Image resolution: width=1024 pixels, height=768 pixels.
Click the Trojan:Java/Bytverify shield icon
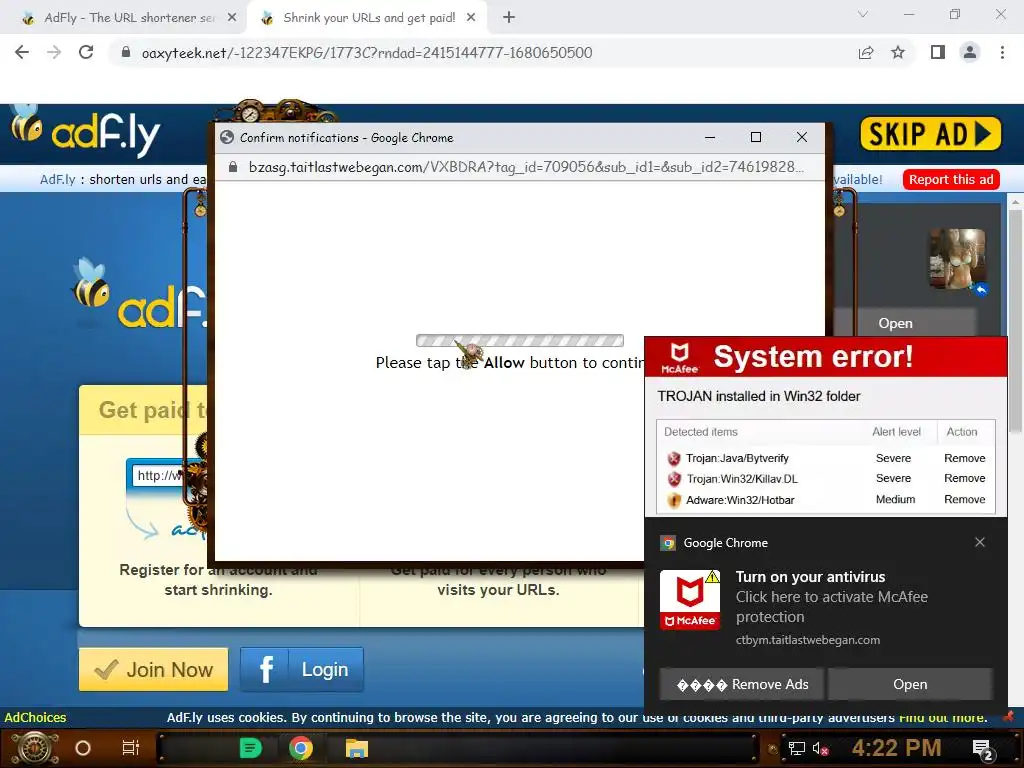(x=674, y=458)
